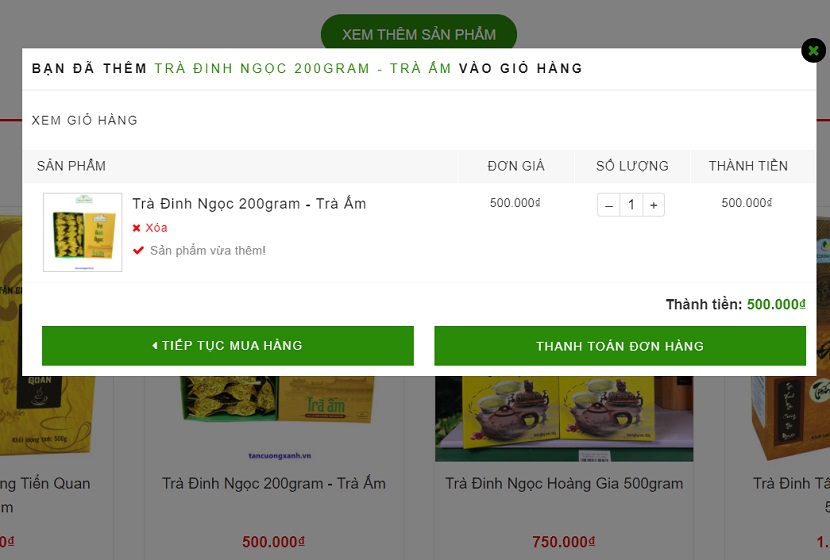Open the XEM GIỎ HÀNG link
Viewport: 830px width, 560px height.
pos(85,120)
